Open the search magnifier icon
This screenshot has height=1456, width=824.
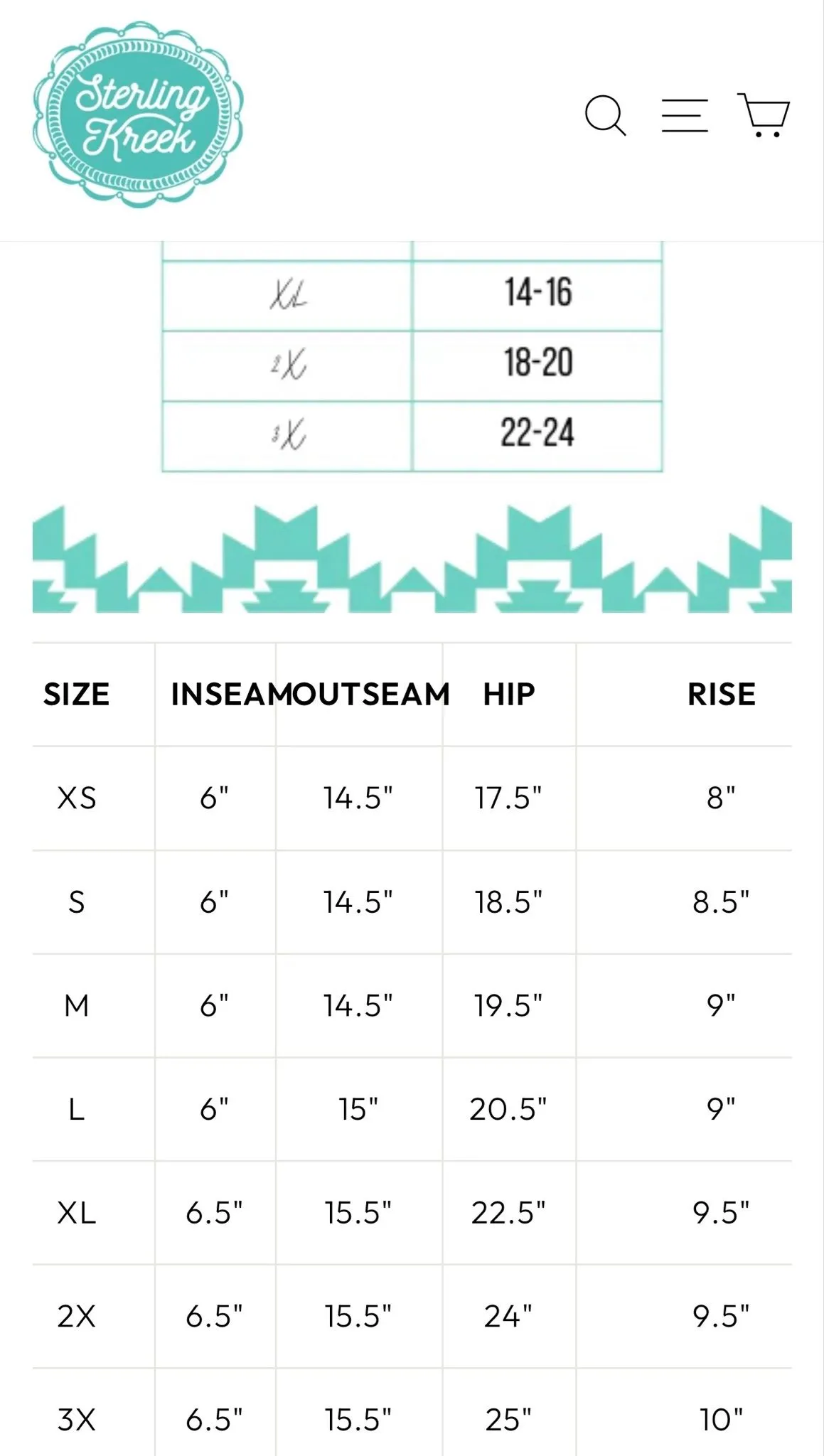(605, 115)
